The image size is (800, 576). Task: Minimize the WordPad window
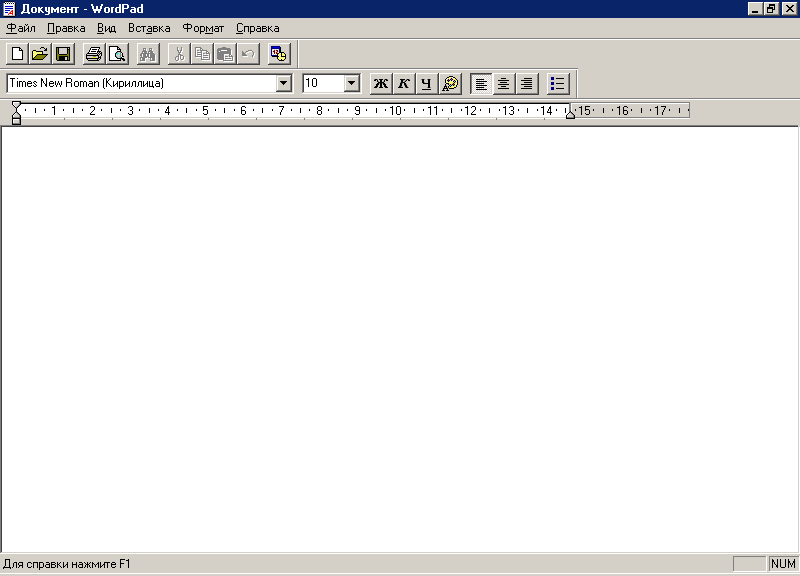pyautogui.click(x=755, y=9)
